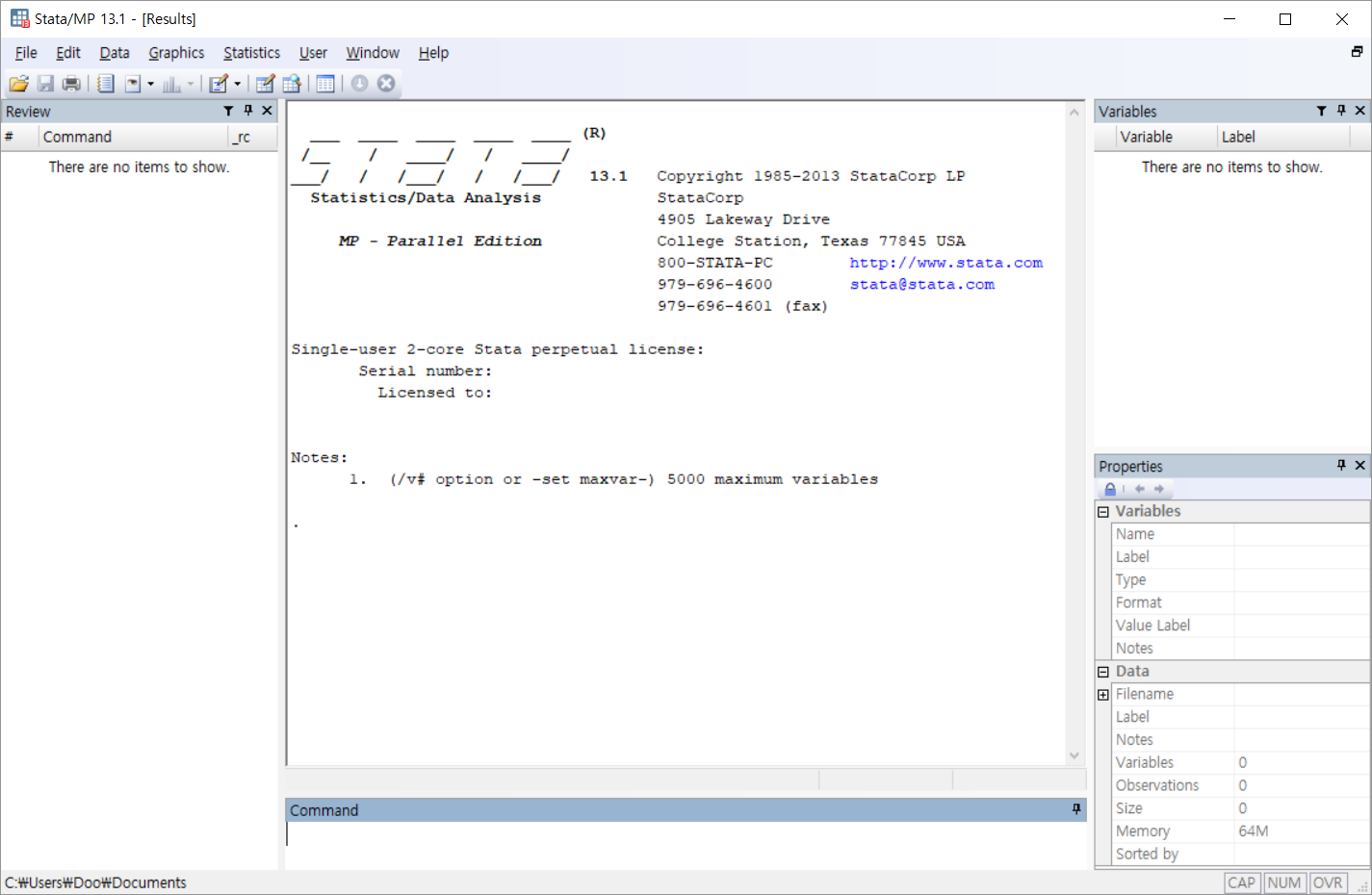1372x895 pixels.
Task: Click the previous variable left arrow in Properties
Action: coord(1140,489)
